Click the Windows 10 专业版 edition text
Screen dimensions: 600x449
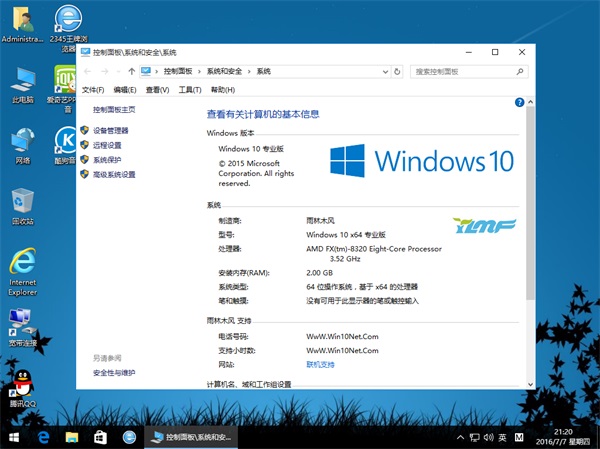251,149
